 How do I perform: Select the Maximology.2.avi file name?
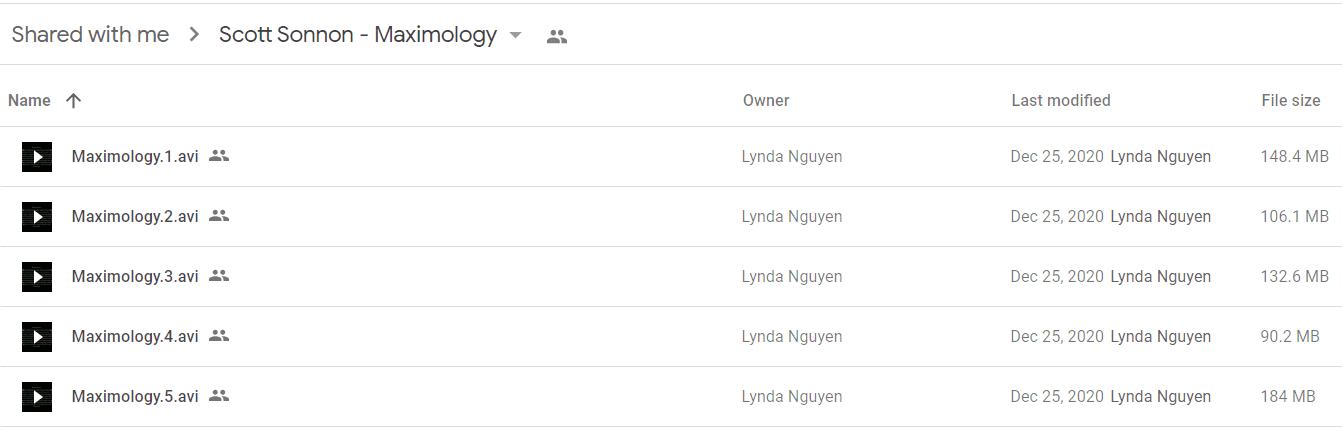pyautogui.click(x=135, y=217)
